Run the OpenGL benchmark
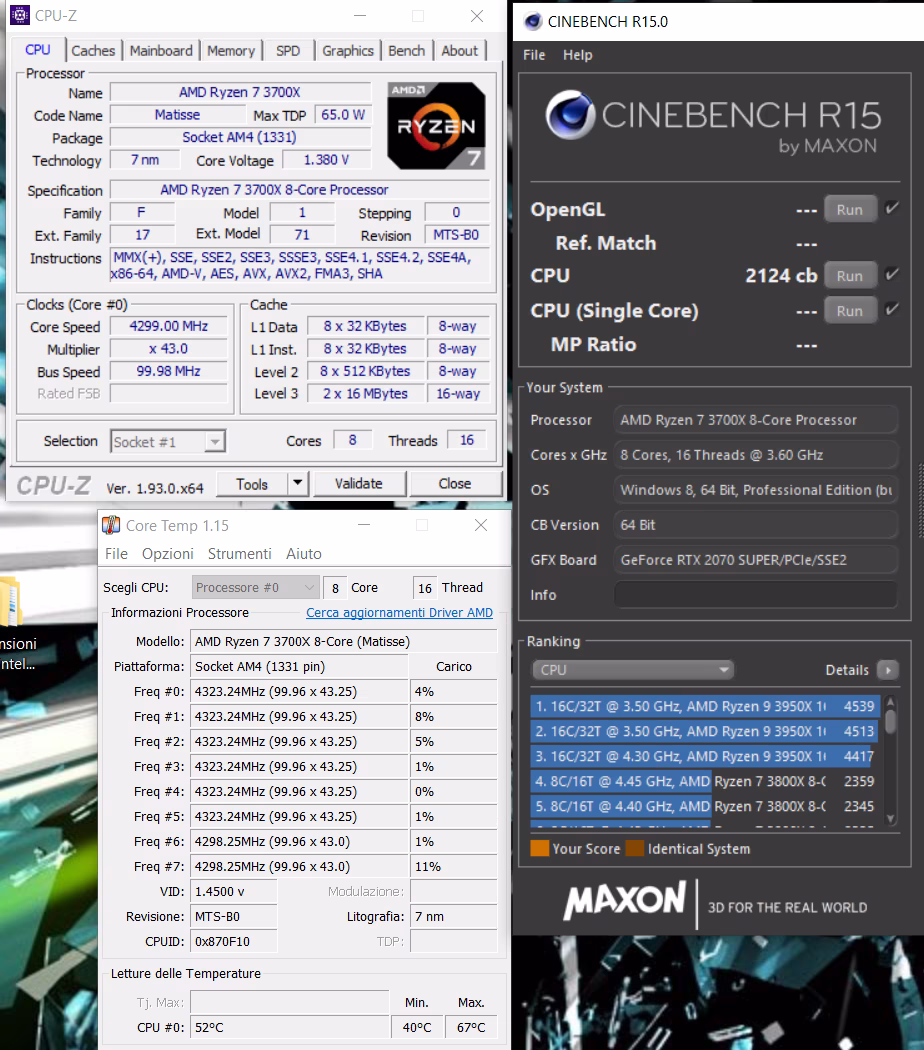The height and width of the screenshot is (1050, 924). [x=850, y=210]
